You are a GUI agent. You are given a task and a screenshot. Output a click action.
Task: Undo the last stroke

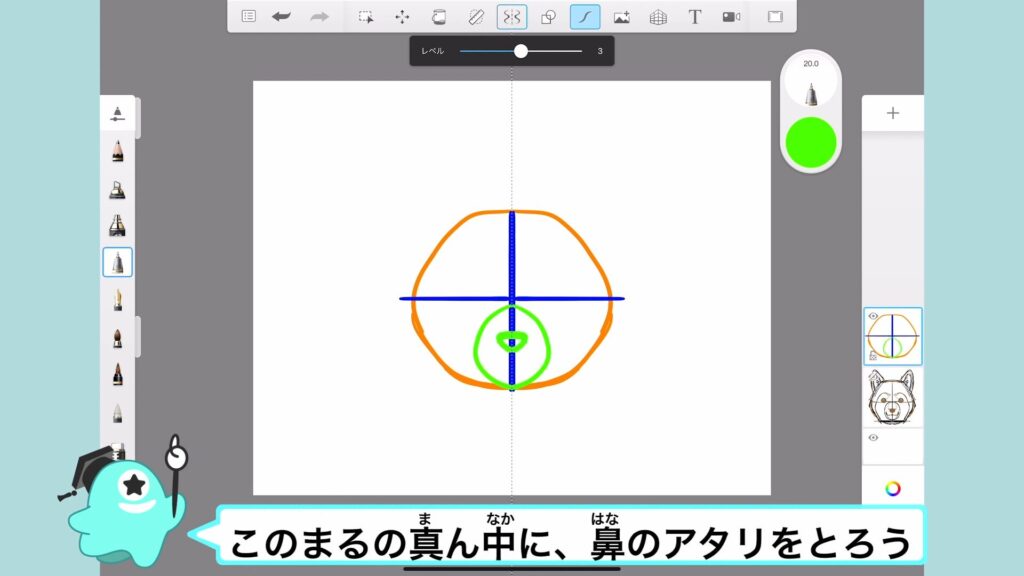[x=282, y=17]
